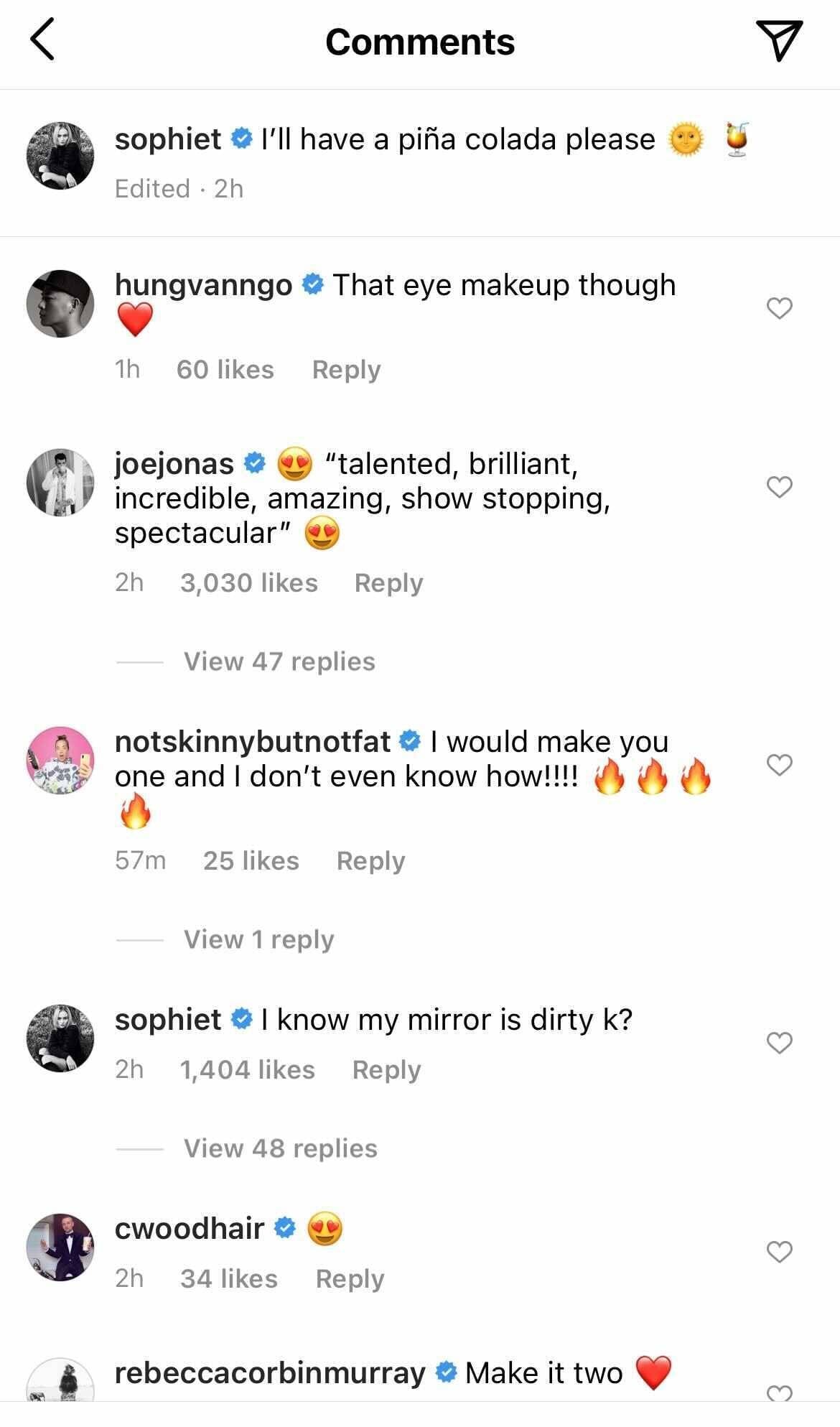This screenshot has width=840, height=1427.
Task: Like cwoodhair's emoji comment
Action: coord(779,1252)
